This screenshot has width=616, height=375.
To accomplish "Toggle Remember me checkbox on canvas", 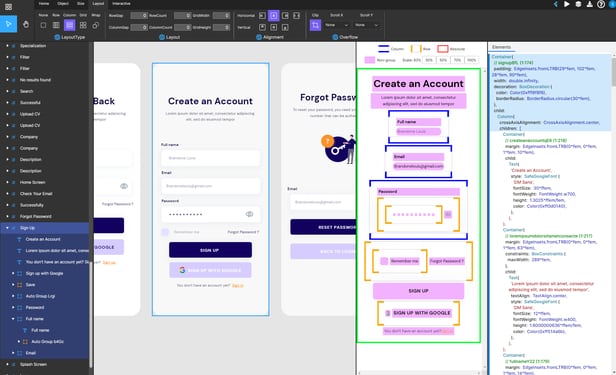I will [165, 232].
